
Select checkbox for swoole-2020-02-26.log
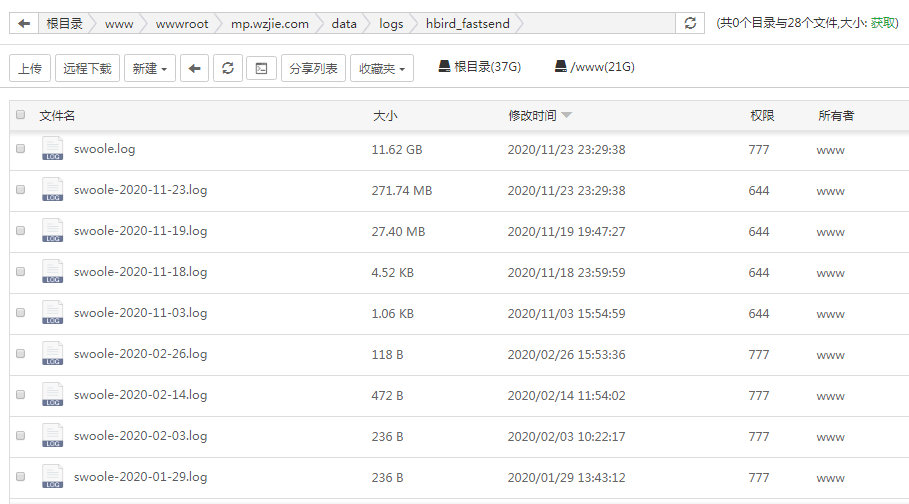click(x=20, y=354)
